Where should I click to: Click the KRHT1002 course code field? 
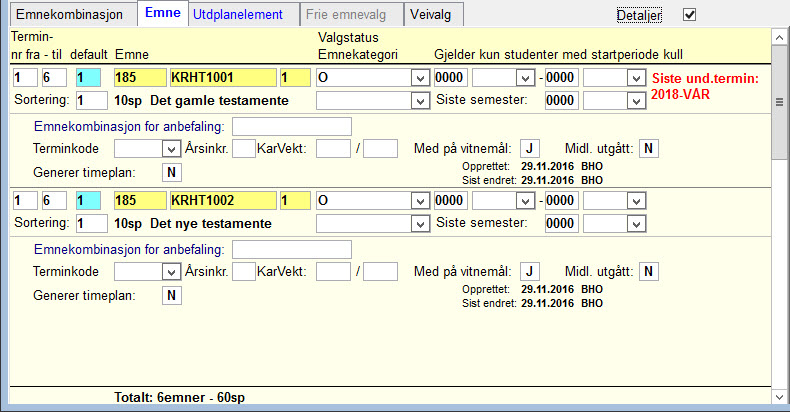(x=223, y=201)
